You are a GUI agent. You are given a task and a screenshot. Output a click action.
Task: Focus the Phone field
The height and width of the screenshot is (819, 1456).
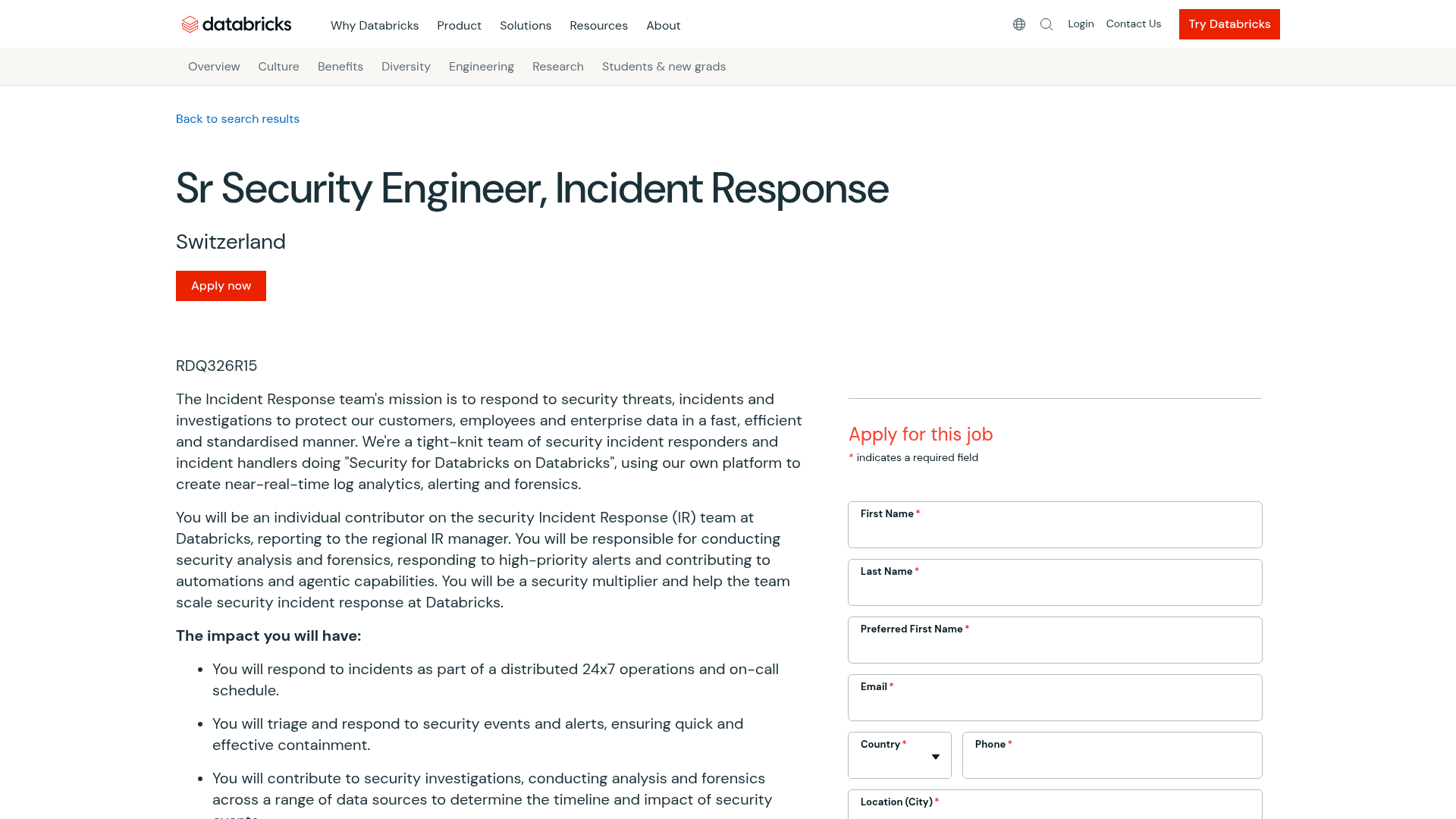pos(1112,755)
